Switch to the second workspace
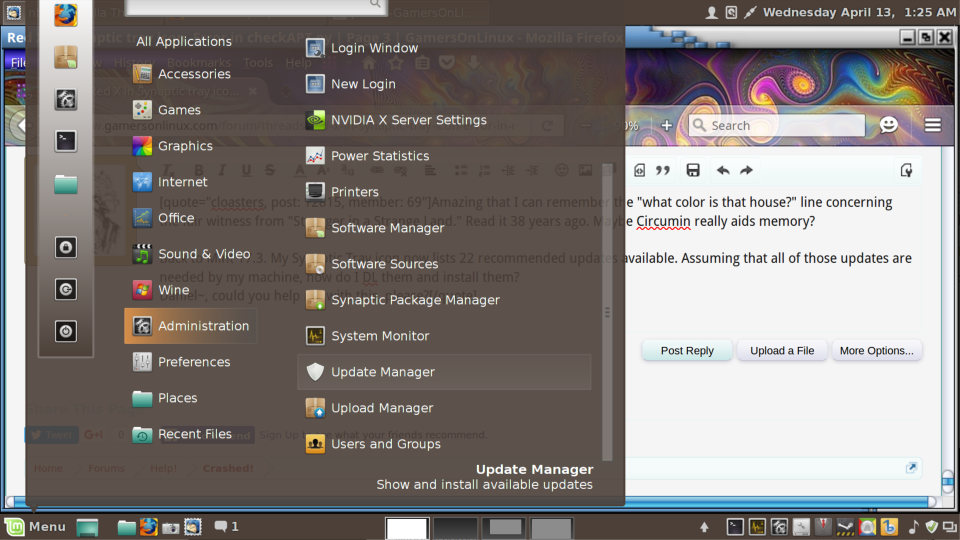Viewport: 960px width, 540px height. tap(455, 528)
